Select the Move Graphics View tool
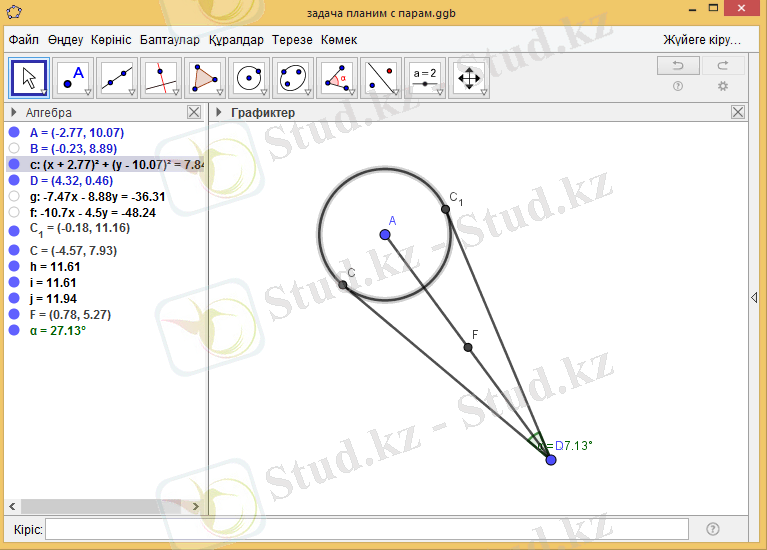This screenshot has width=767, height=550. click(469, 76)
